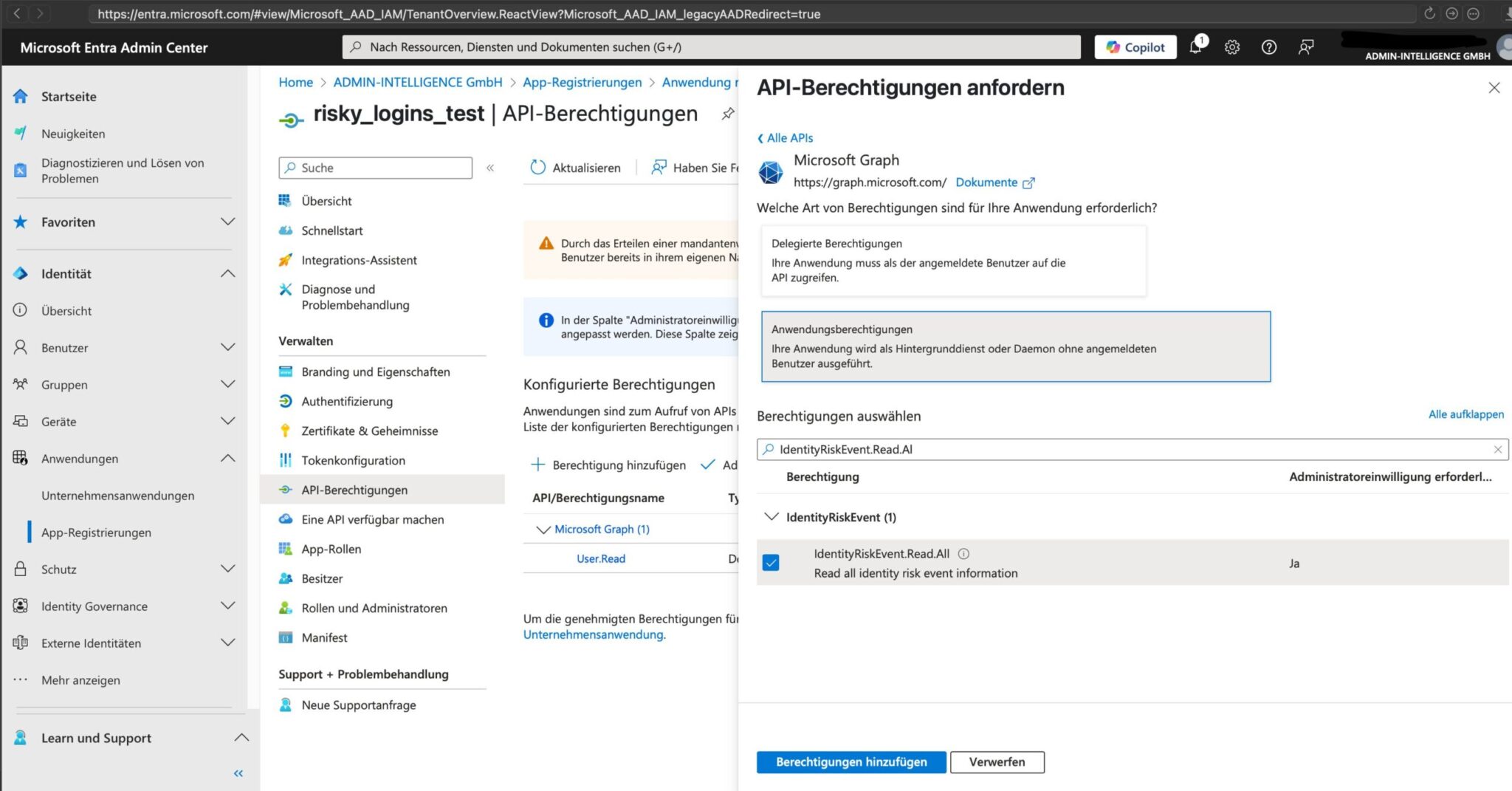Switch to App-Registrierungen breadcrumb

tap(582, 82)
